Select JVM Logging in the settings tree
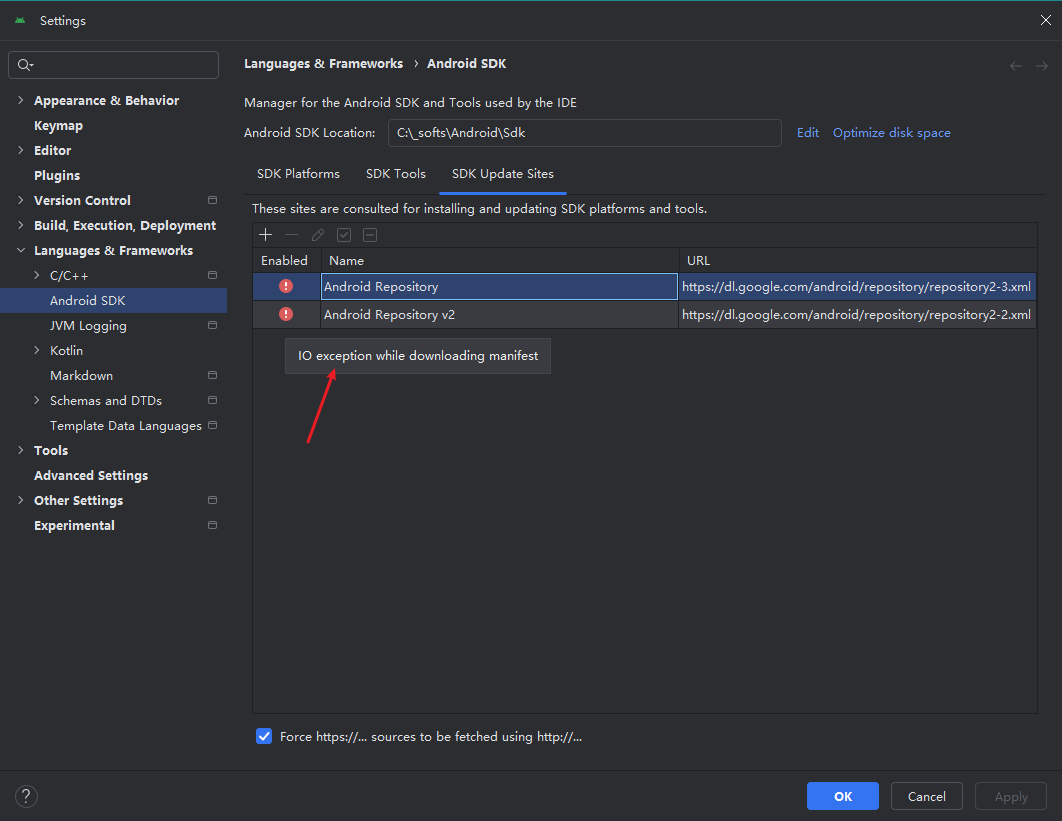Viewport: 1062px width, 821px height. (x=88, y=325)
